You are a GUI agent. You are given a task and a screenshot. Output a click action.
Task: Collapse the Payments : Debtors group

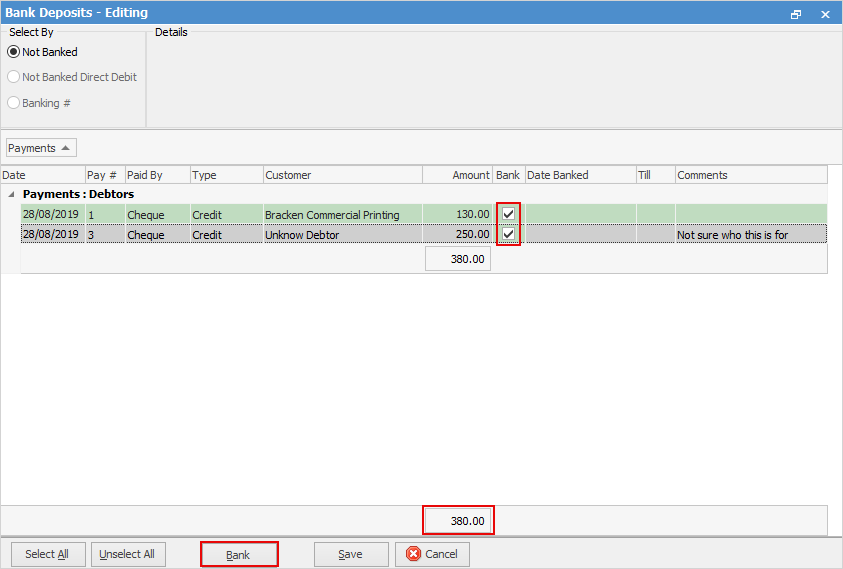[x=11, y=194]
